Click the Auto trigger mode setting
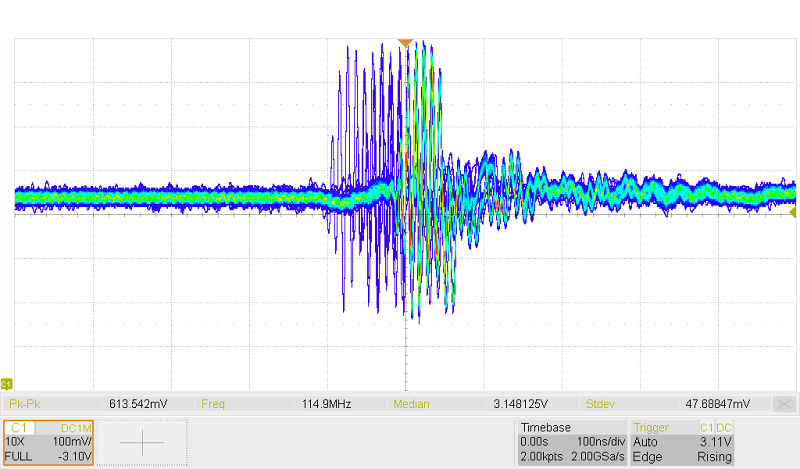 pyautogui.click(x=645, y=441)
